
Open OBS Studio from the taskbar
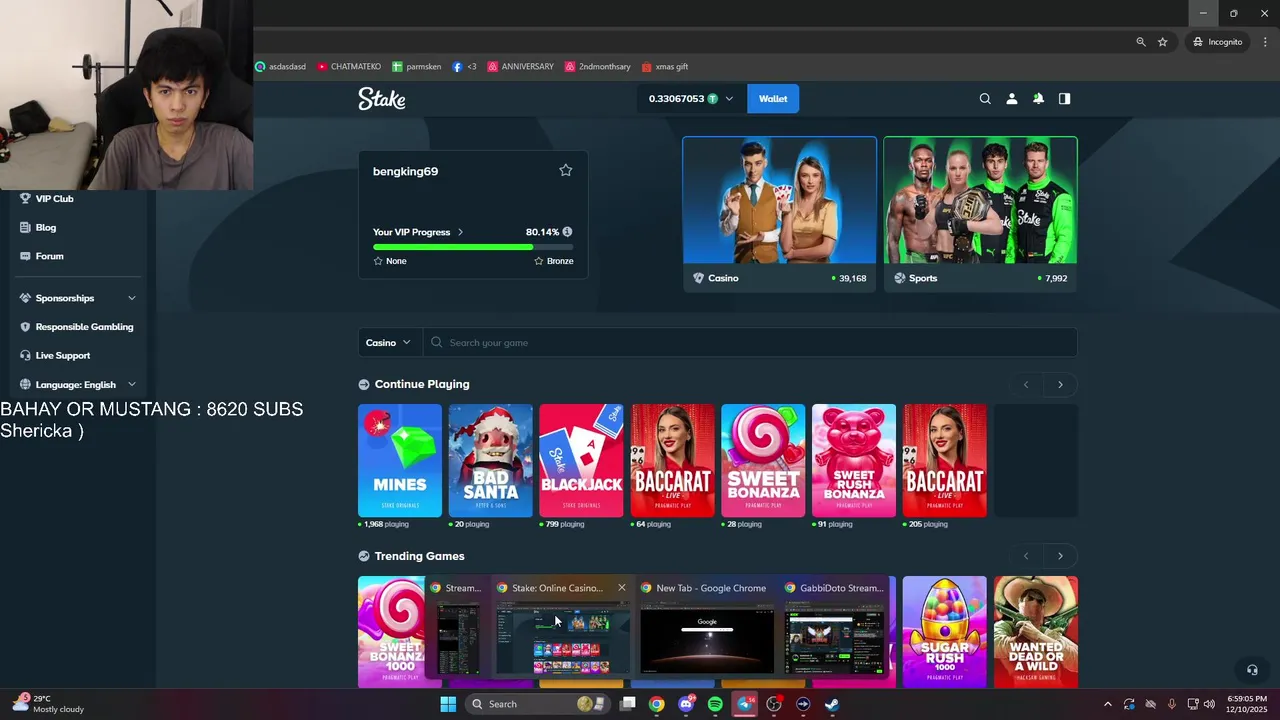click(774, 704)
